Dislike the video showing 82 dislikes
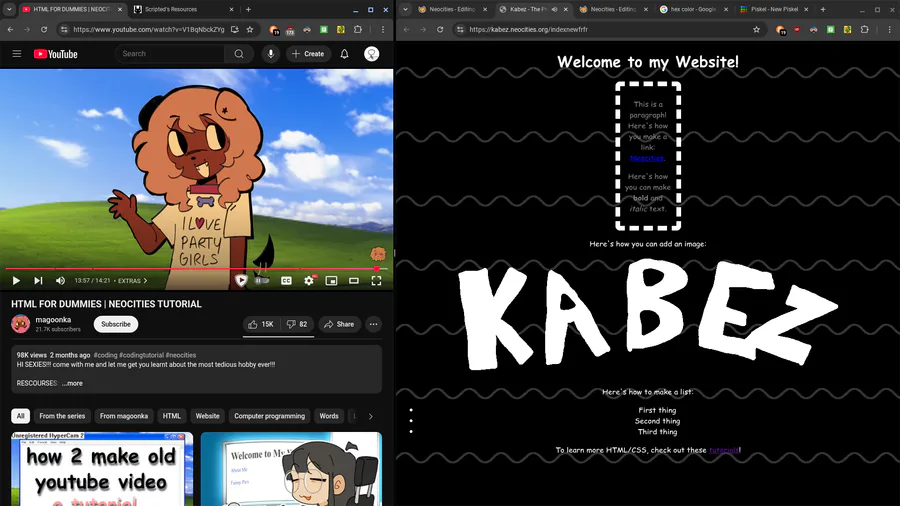The image size is (900, 506). click(297, 324)
